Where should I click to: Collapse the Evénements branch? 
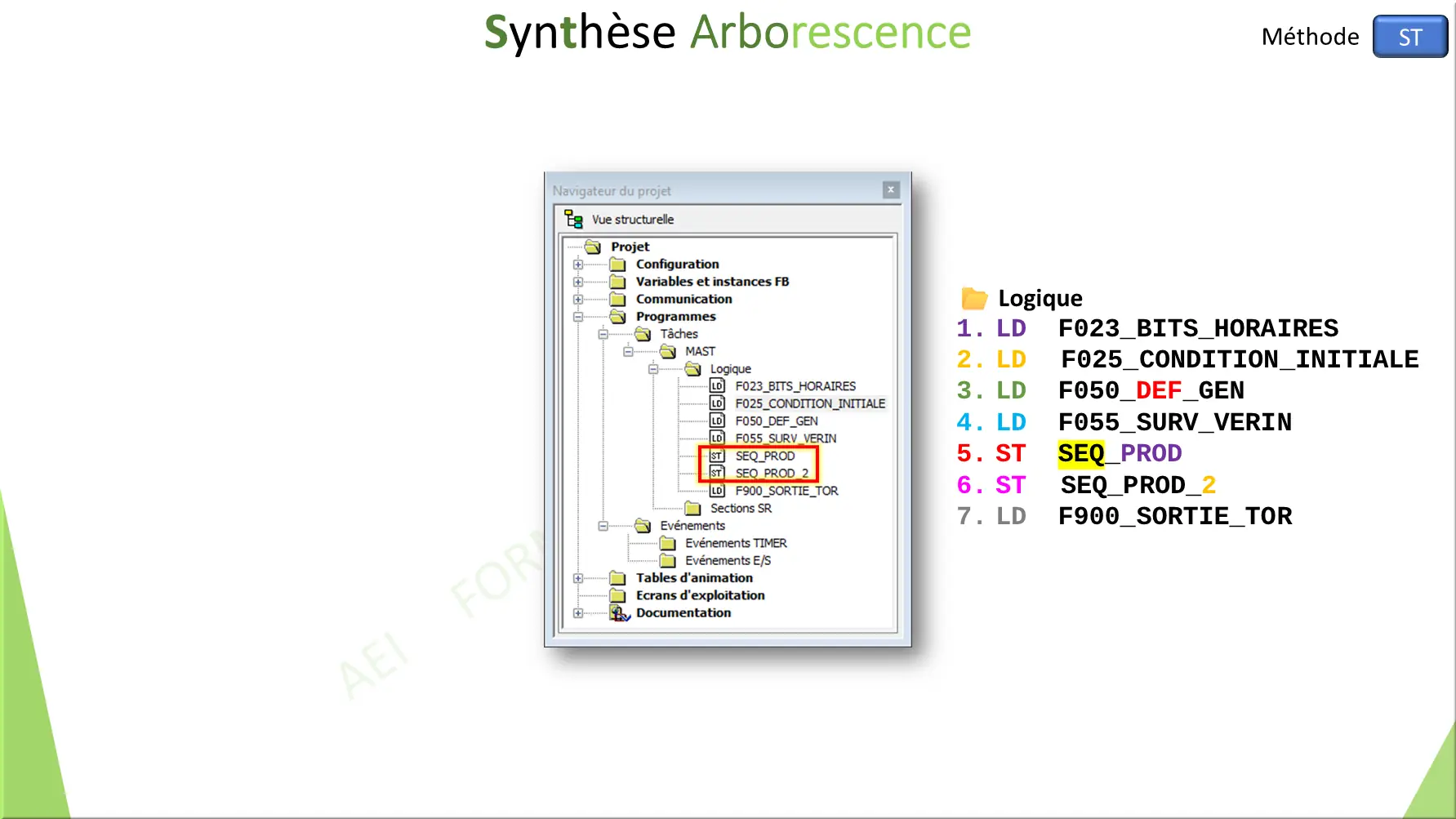click(602, 525)
